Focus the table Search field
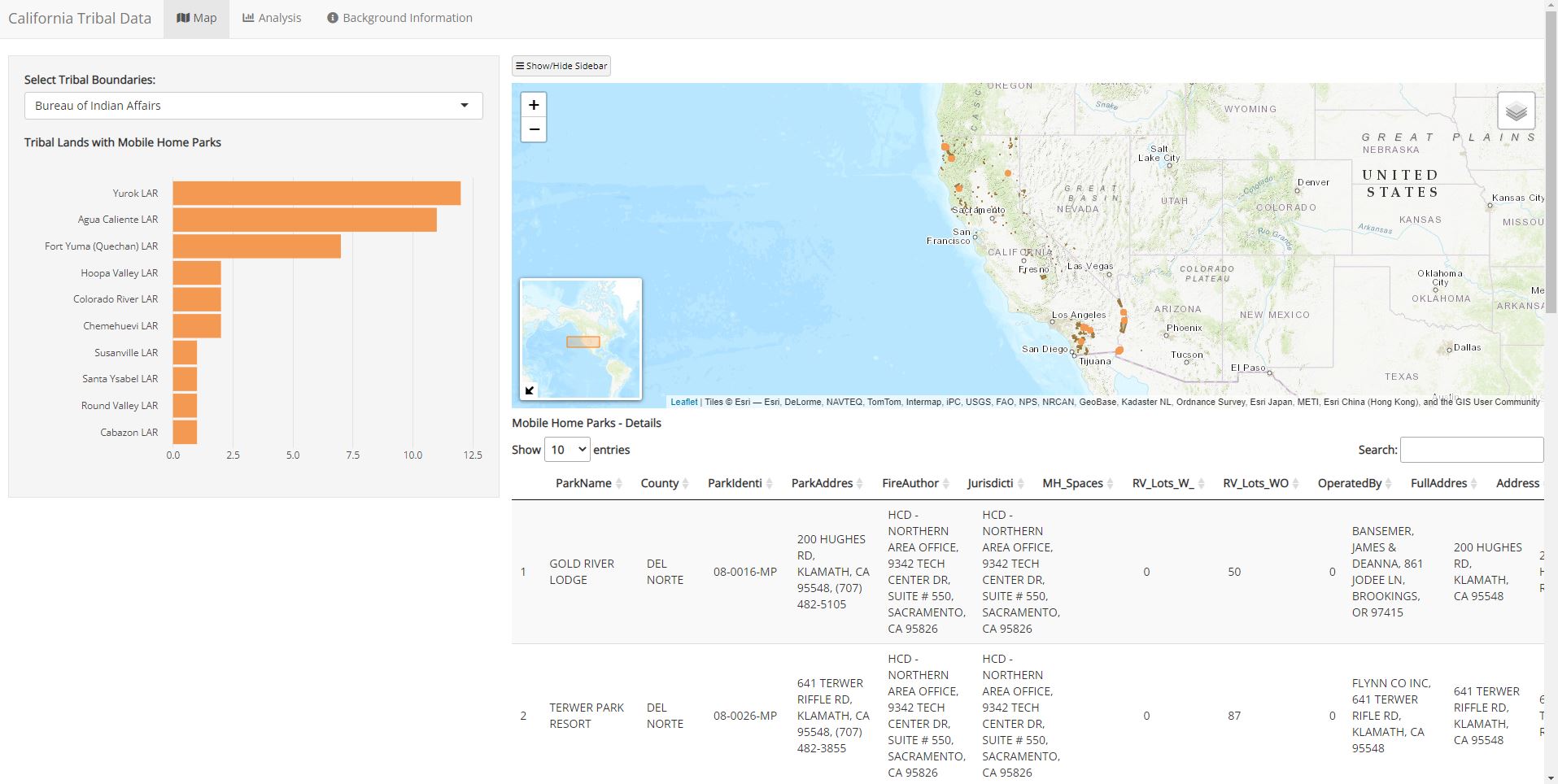 pyautogui.click(x=1472, y=450)
